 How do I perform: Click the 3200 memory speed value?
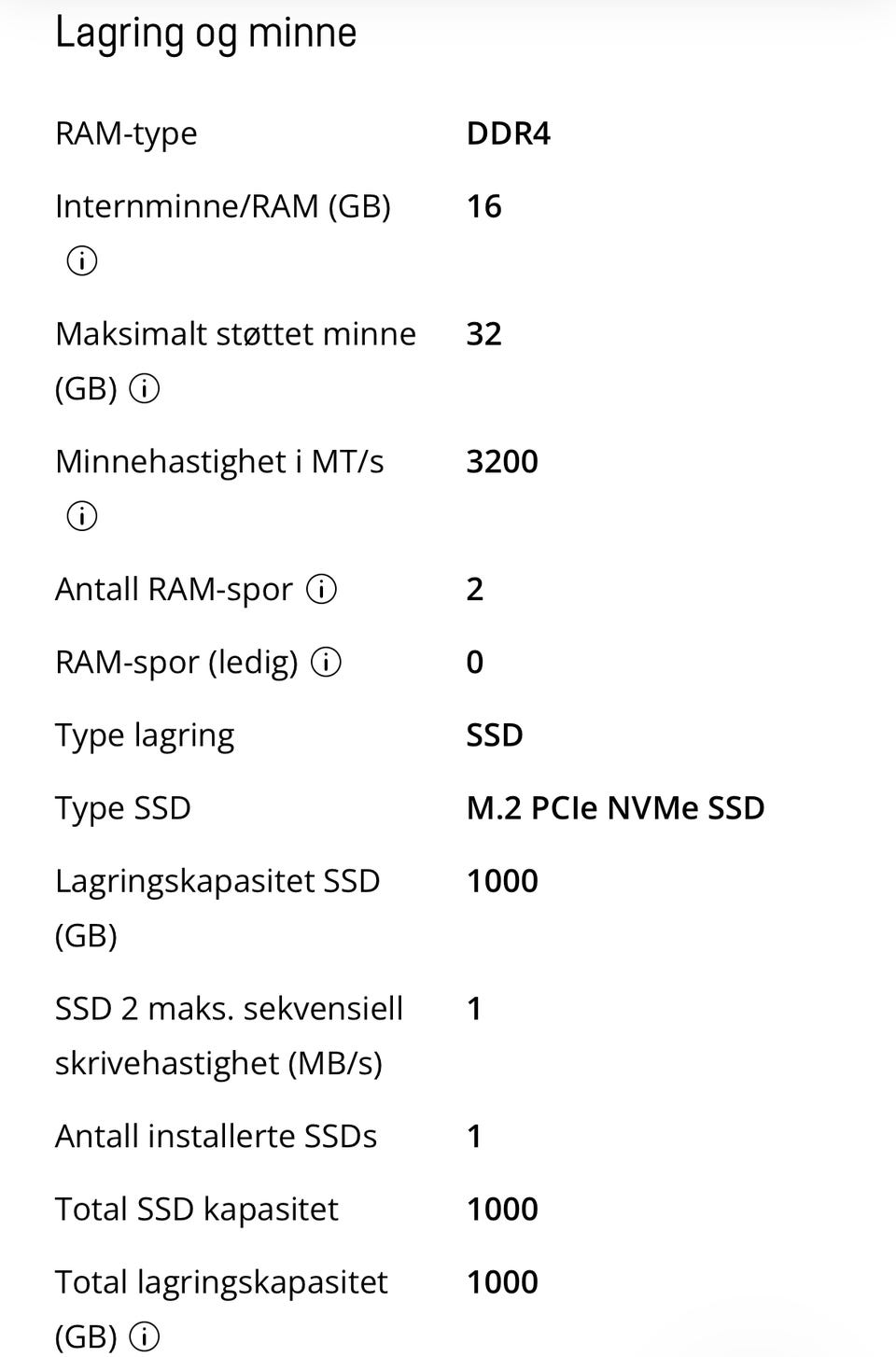502,462
